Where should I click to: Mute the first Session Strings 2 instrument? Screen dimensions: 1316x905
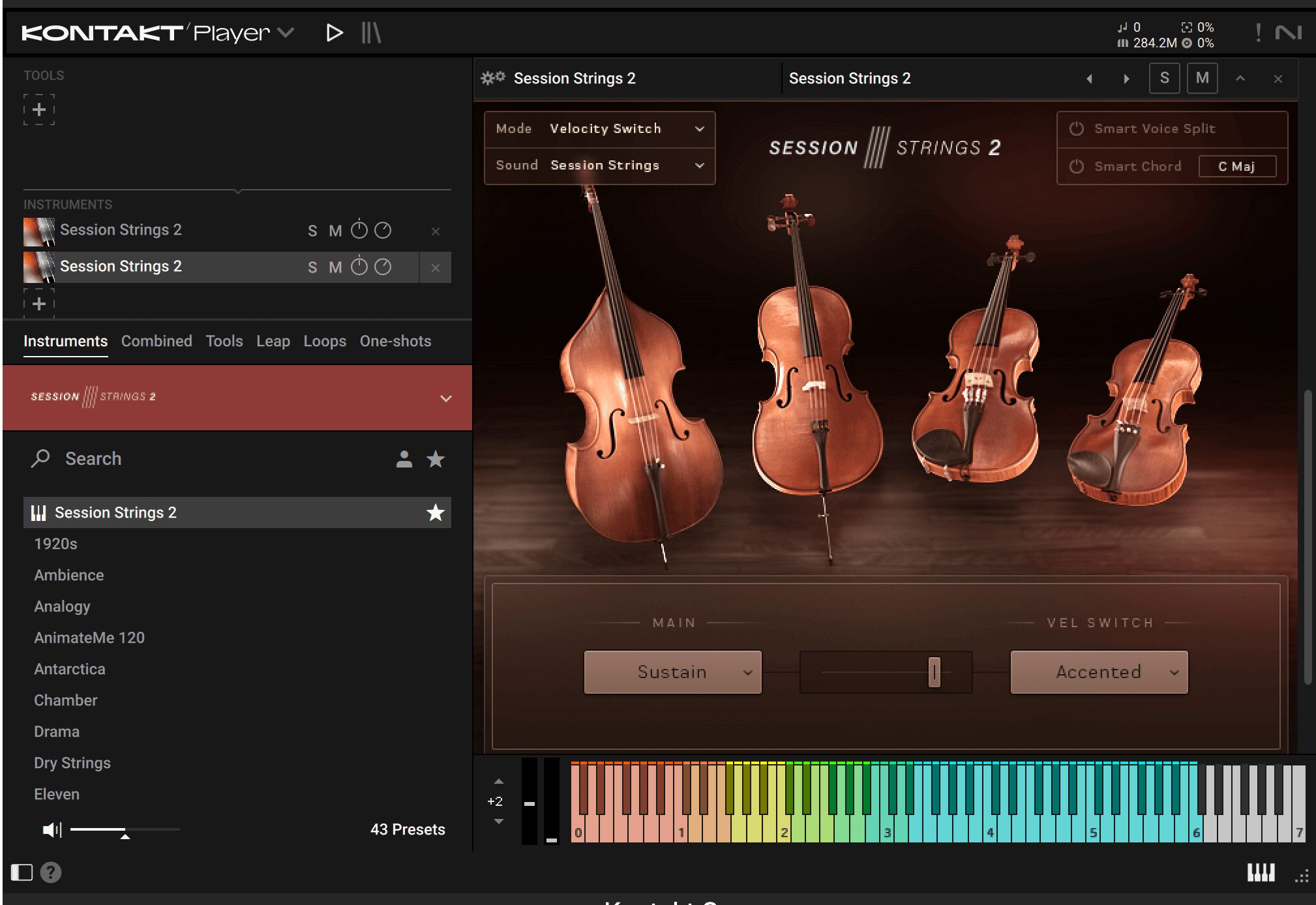pos(335,231)
